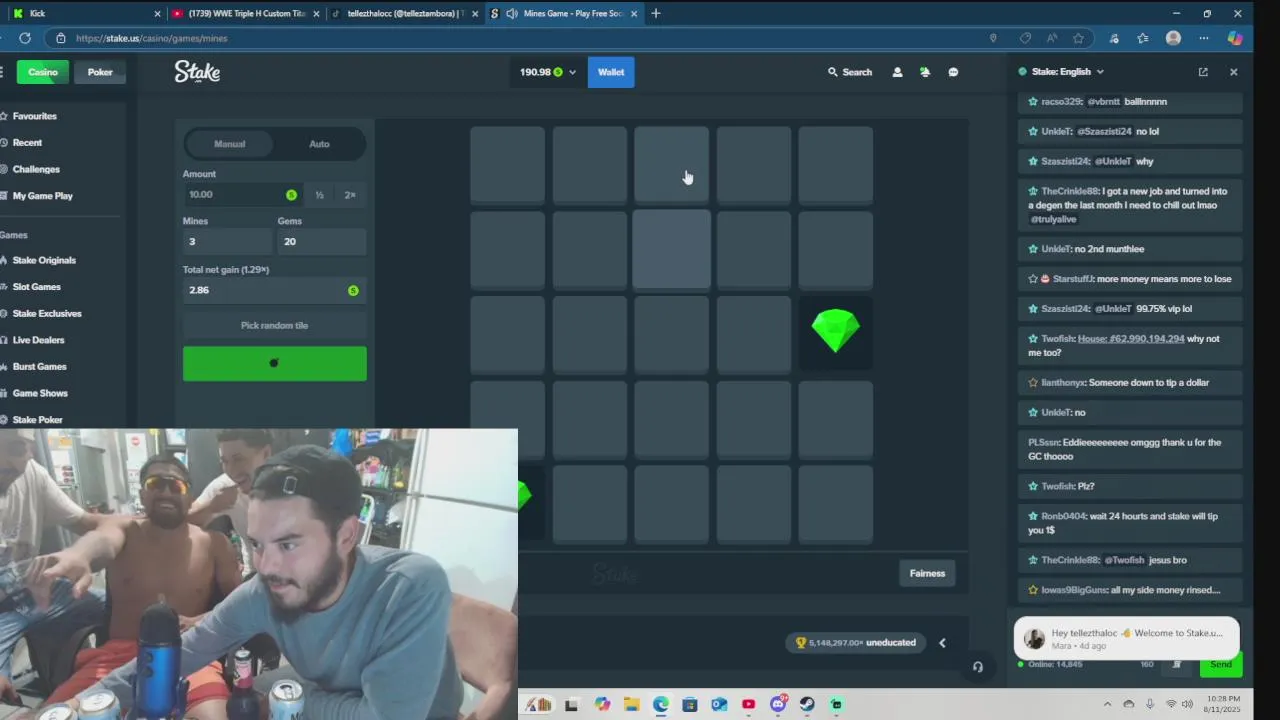Screen dimensions: 1280x720
Task: Open Discord from taskbar
Action: (778, 704)
